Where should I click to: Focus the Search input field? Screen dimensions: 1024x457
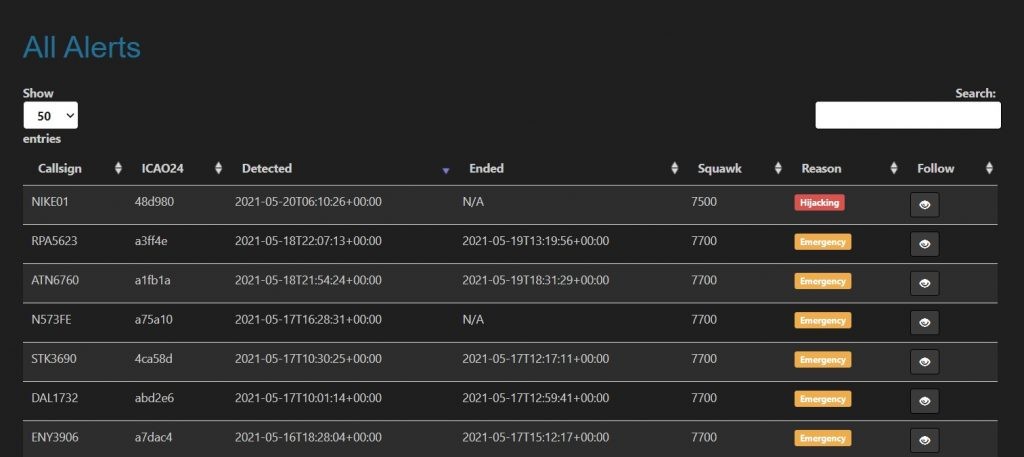click(908, 116)
